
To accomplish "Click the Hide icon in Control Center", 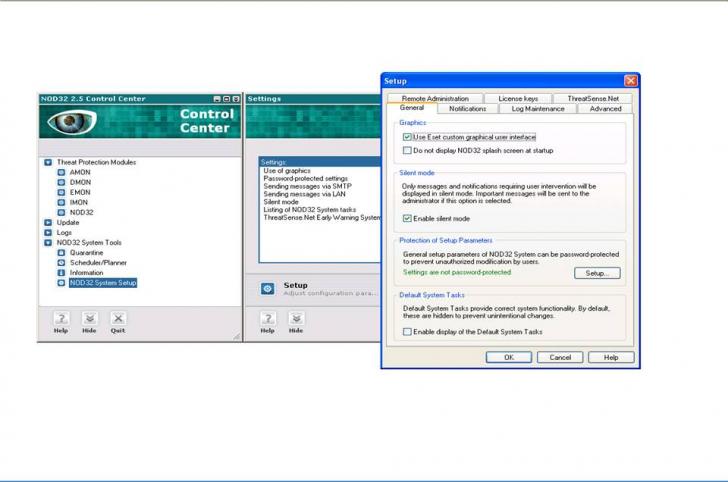I will [x=89, y=319].
